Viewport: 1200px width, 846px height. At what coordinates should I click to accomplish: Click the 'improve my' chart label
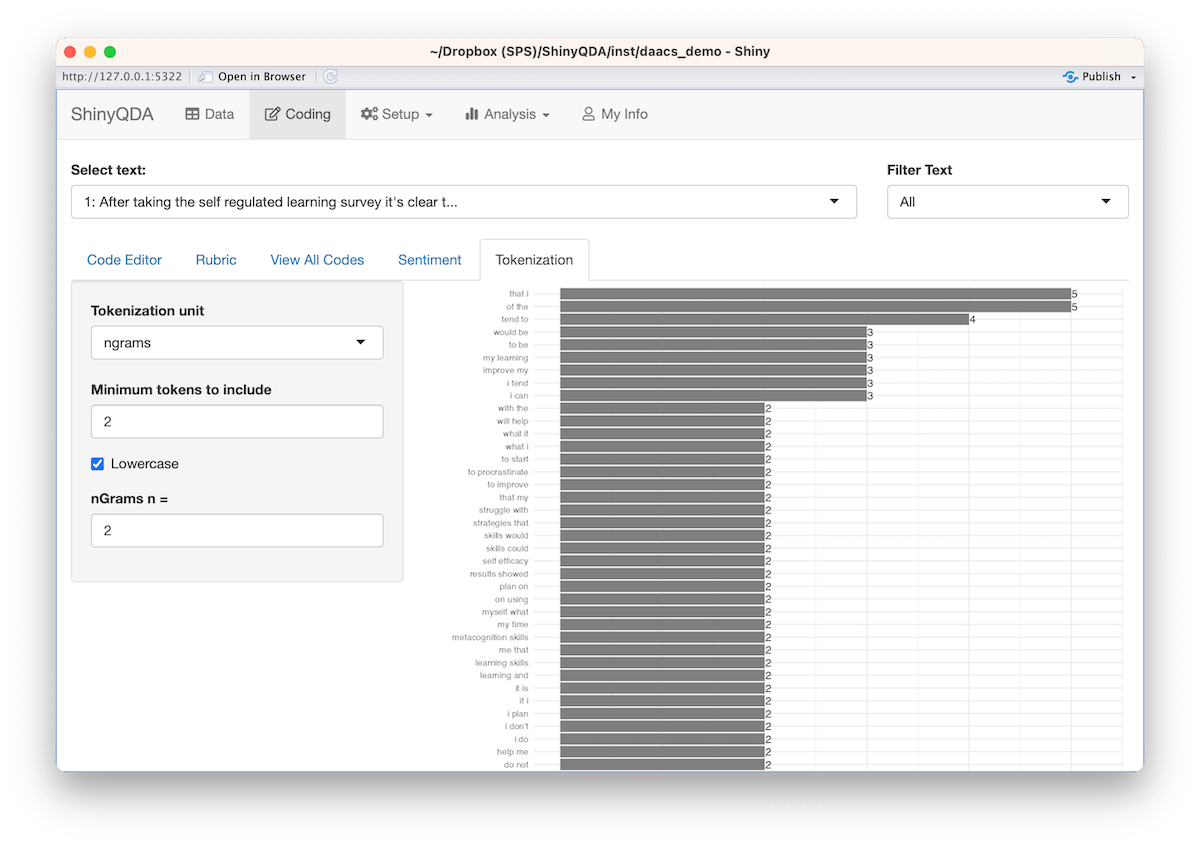tap(505, 371)
